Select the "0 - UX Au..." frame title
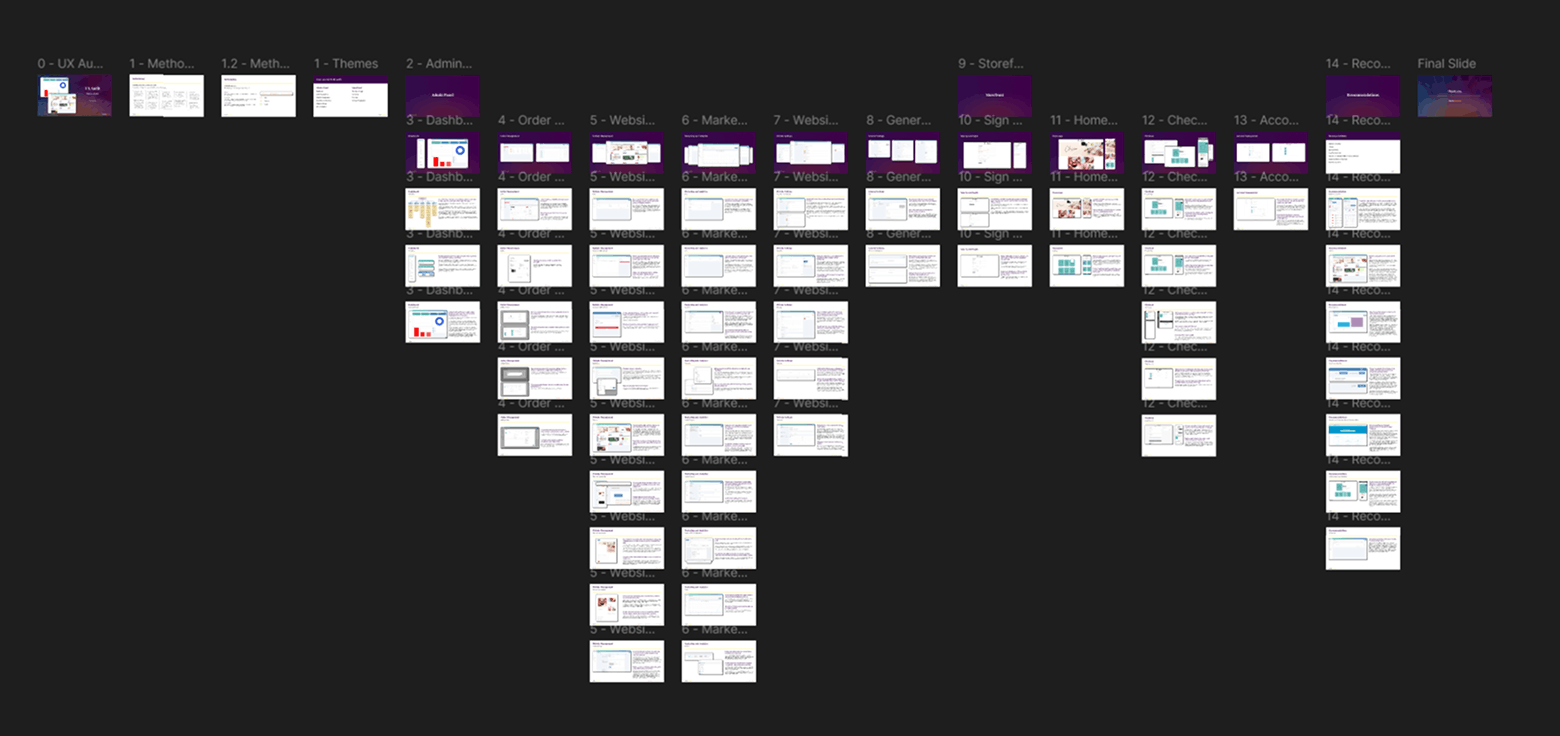Image resolution: width=1560 pixels, height=736 pixels. click(x=69, y=63)
